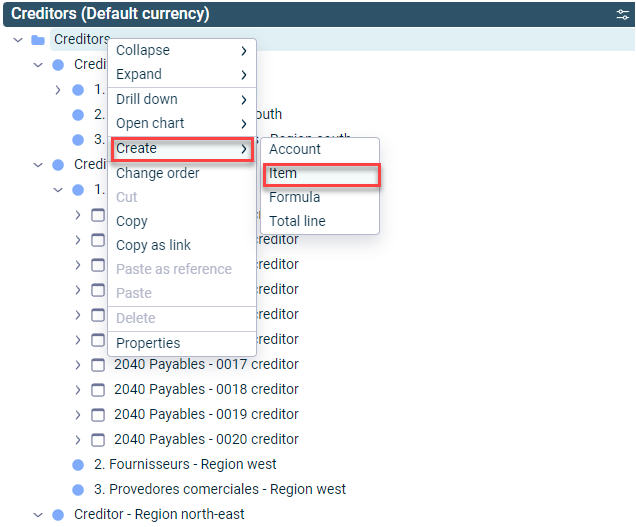Click blue dot of Creditor - Region north-east
Viewport: 636px width, 527px height.
point(58,515)
